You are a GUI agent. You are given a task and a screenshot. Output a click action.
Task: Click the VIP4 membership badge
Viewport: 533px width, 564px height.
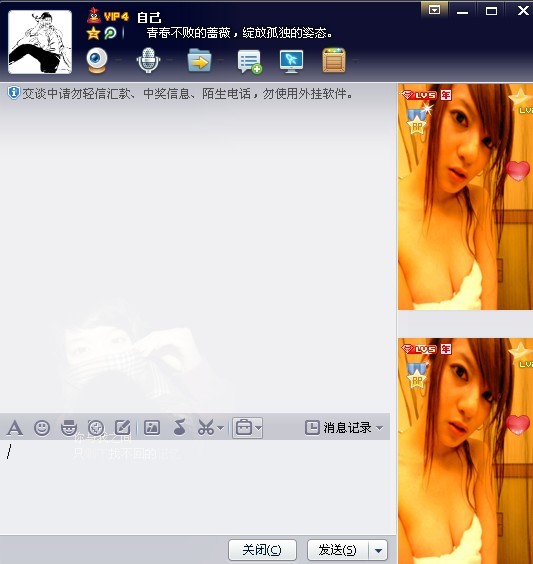click(116, 17)
